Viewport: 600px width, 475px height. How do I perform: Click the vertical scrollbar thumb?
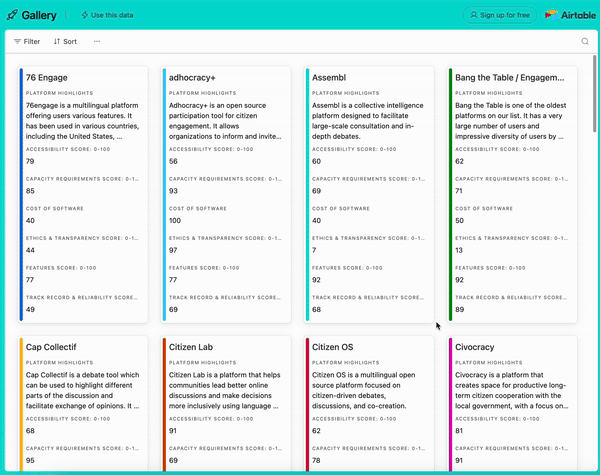point(594,94)
